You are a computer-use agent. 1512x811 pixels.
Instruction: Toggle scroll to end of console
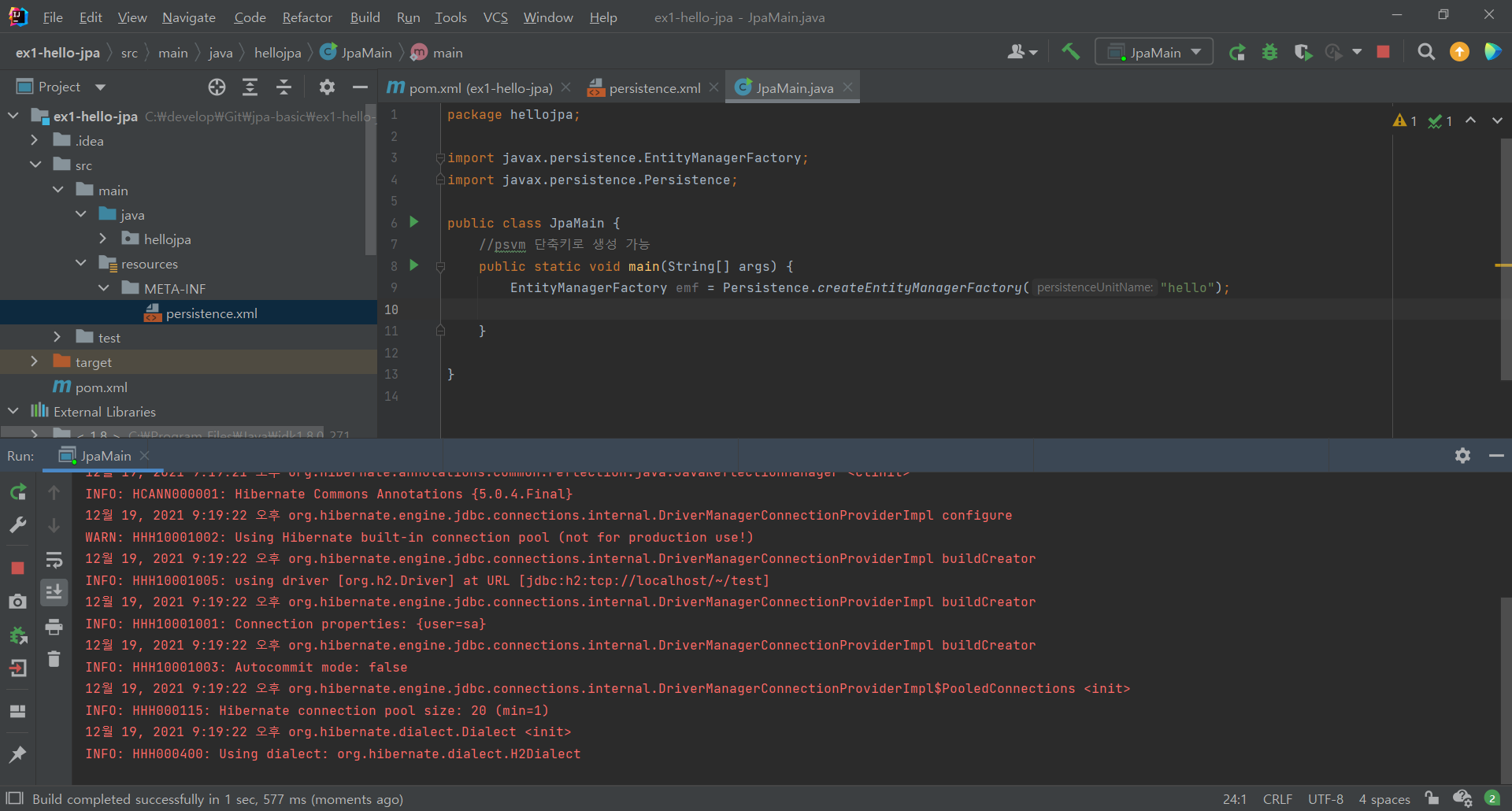pyautogui.click(x=54, y=592)
